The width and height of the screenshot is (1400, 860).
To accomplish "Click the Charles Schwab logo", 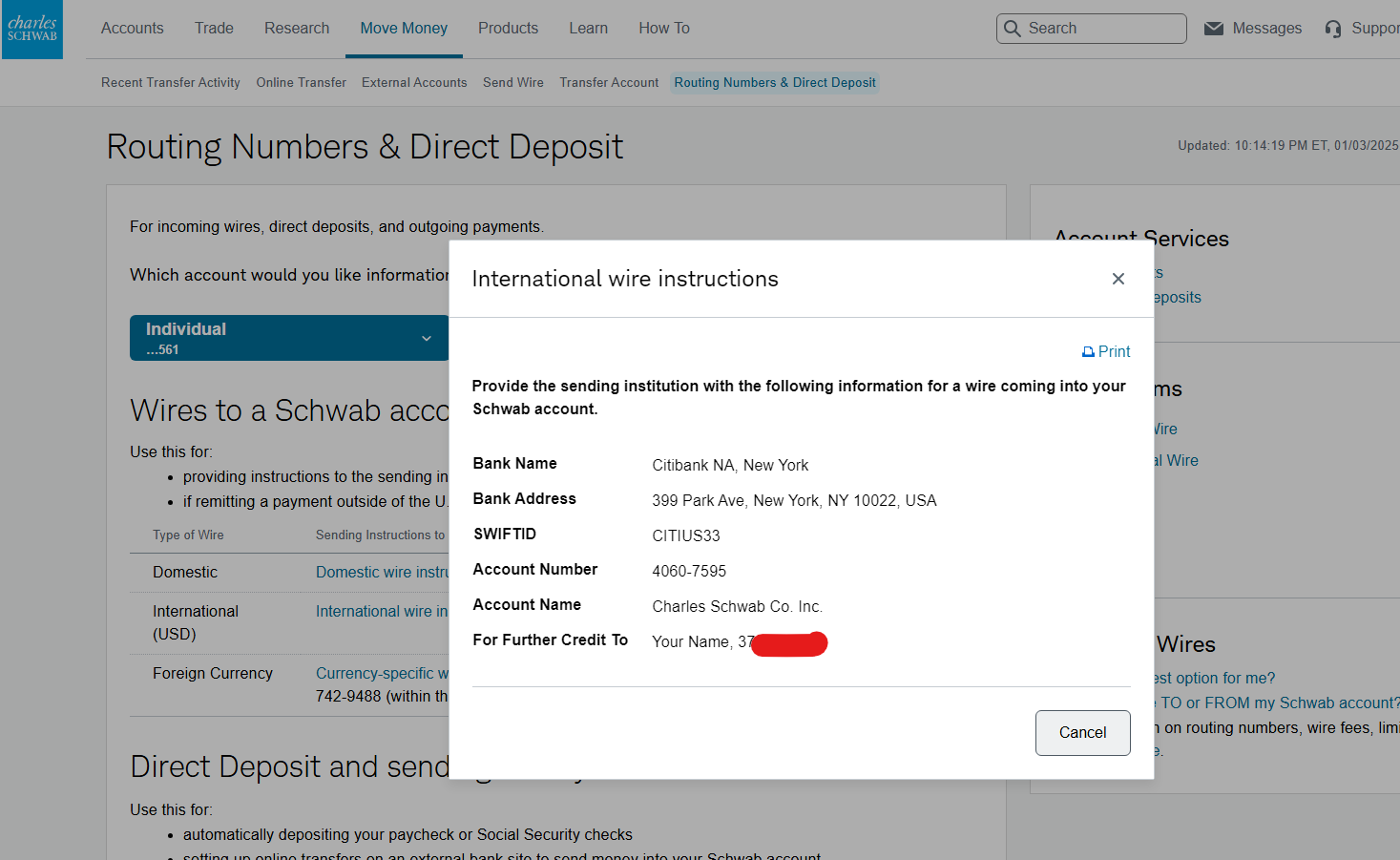I will (x=32, y=30).
